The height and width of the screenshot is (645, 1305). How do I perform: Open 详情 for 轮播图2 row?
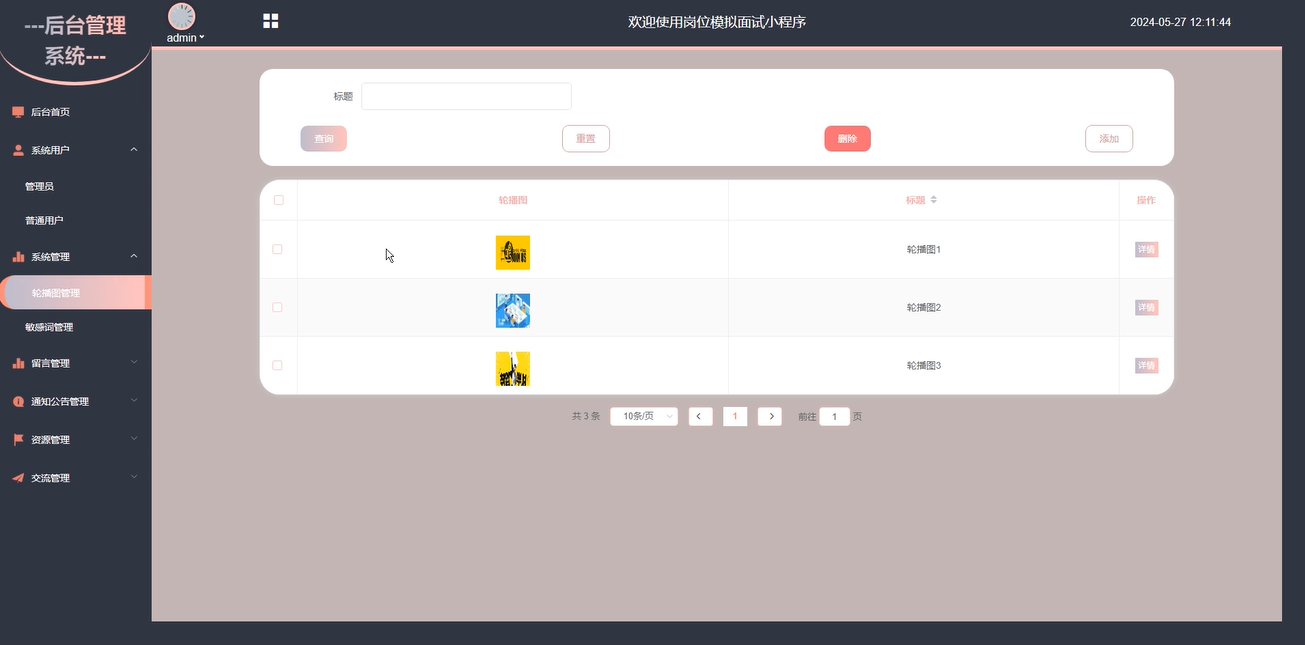[1146, 308]
